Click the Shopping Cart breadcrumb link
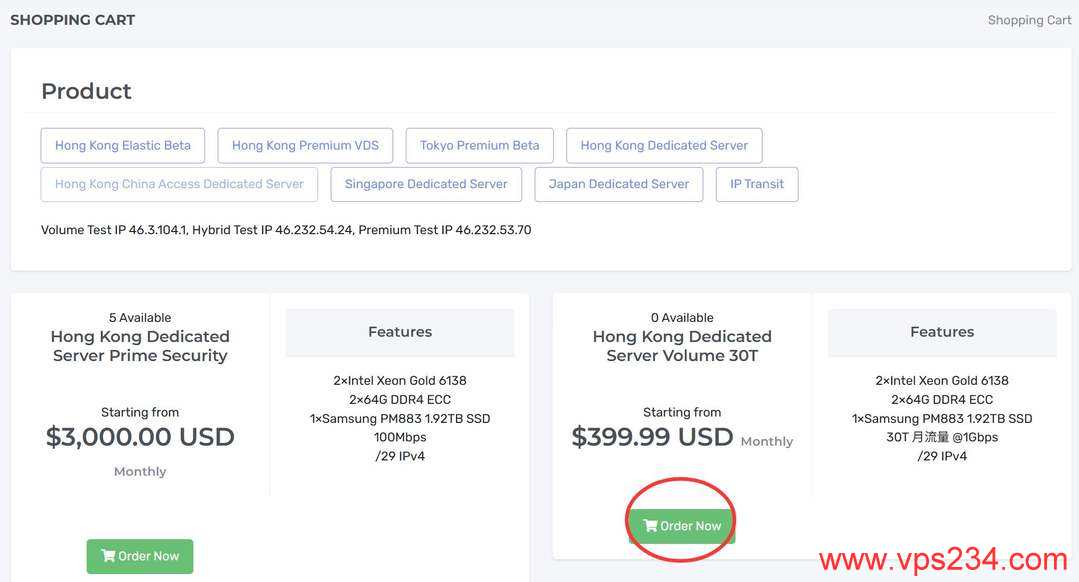This screenshot has width=1079, height=582. click(1029, 20)
